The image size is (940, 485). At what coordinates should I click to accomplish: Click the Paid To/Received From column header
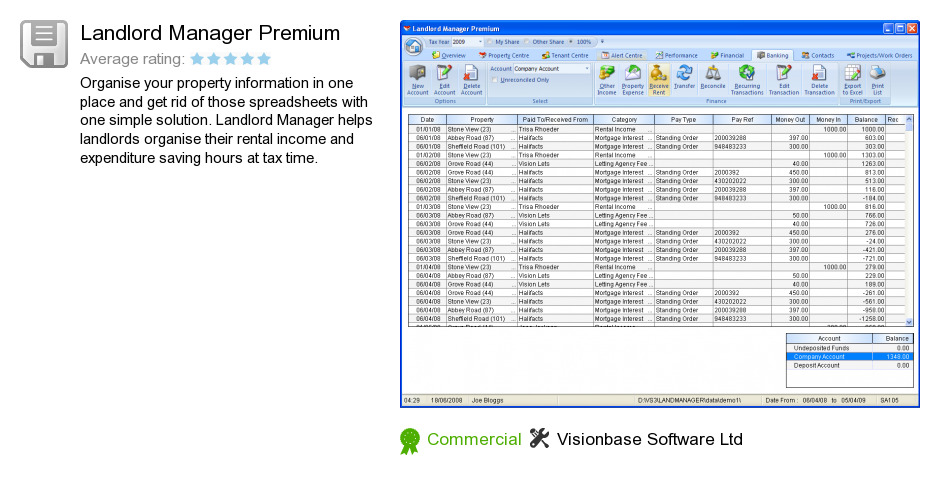[555, 120]
